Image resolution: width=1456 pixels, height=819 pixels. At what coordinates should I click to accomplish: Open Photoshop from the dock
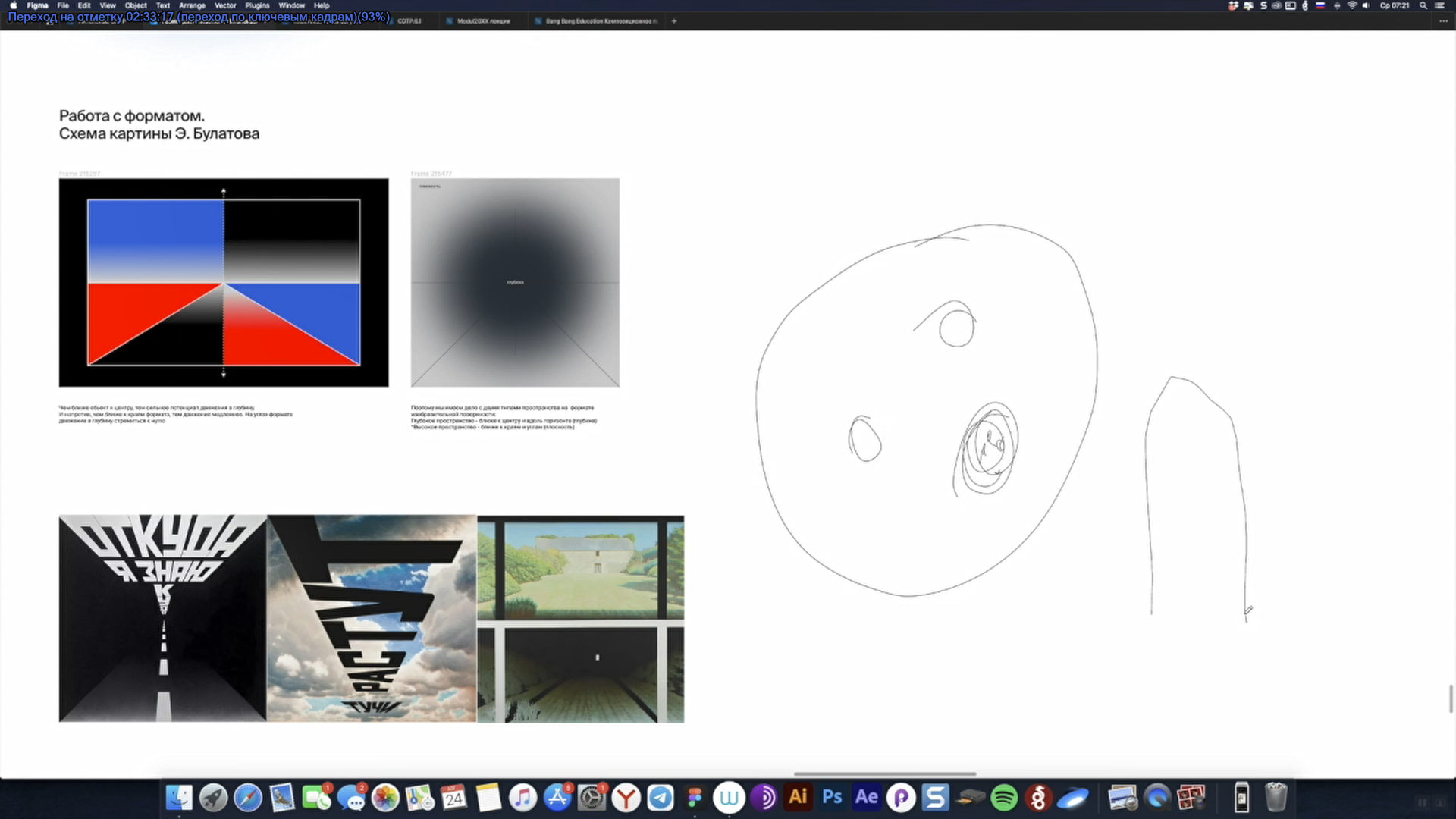[832, 798]
